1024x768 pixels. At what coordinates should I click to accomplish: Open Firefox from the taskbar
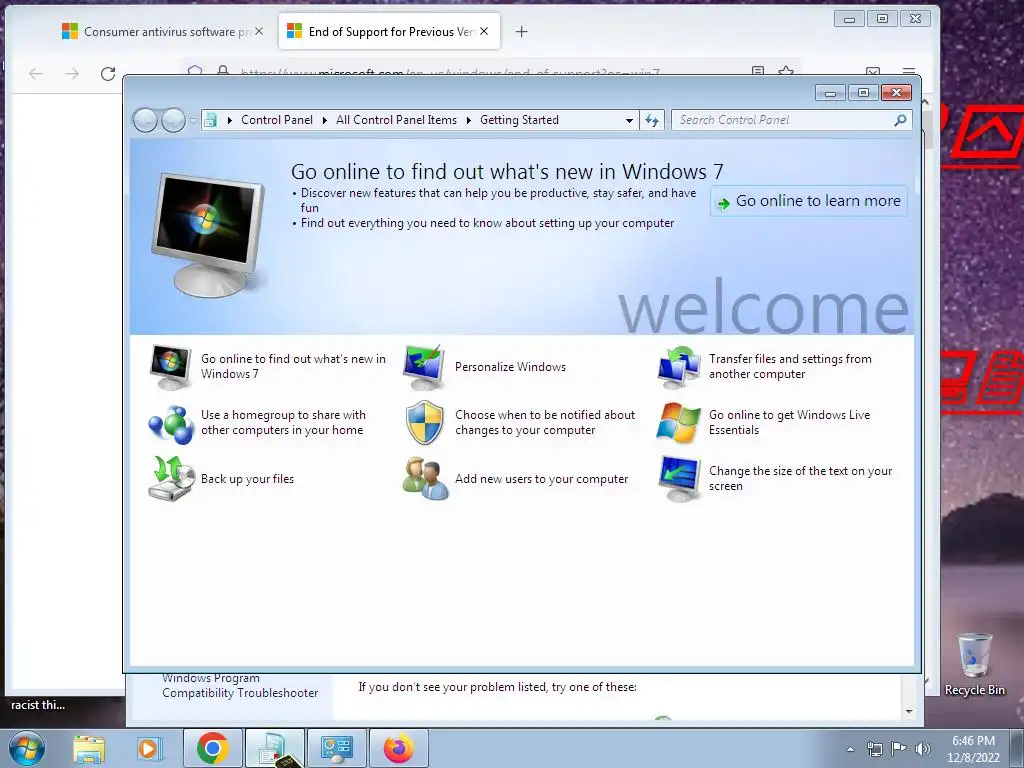tap(398, 748)
